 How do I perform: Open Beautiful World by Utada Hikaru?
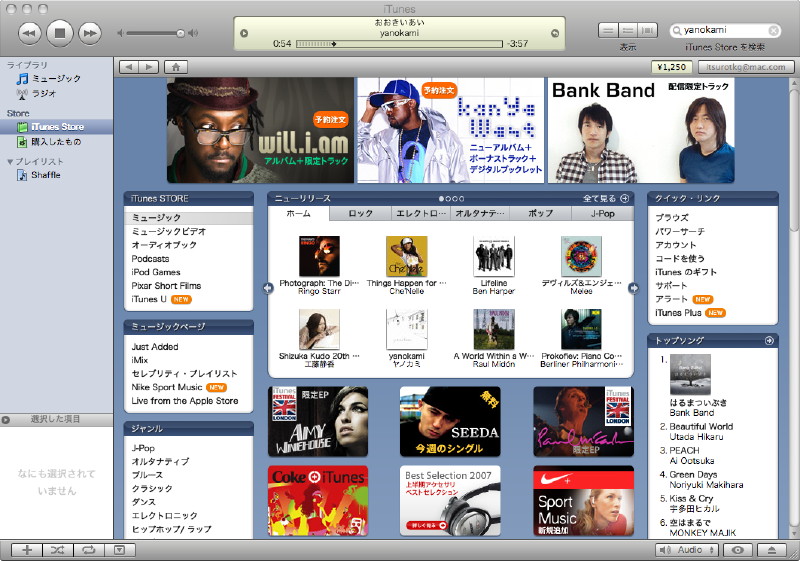point(701,431)
